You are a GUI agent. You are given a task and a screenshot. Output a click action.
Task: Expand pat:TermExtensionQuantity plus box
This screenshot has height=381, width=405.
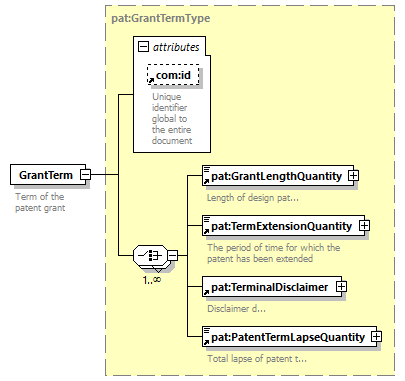pos(364,226)
